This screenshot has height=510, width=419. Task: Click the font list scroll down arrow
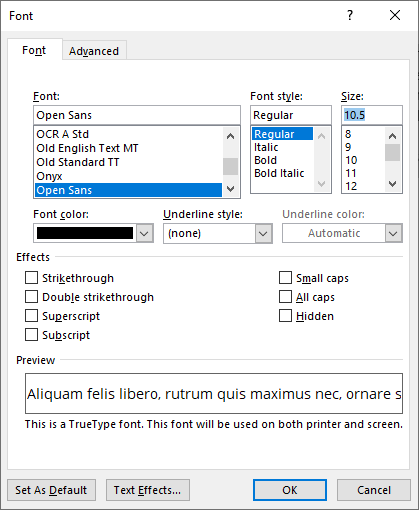(230, 189)
